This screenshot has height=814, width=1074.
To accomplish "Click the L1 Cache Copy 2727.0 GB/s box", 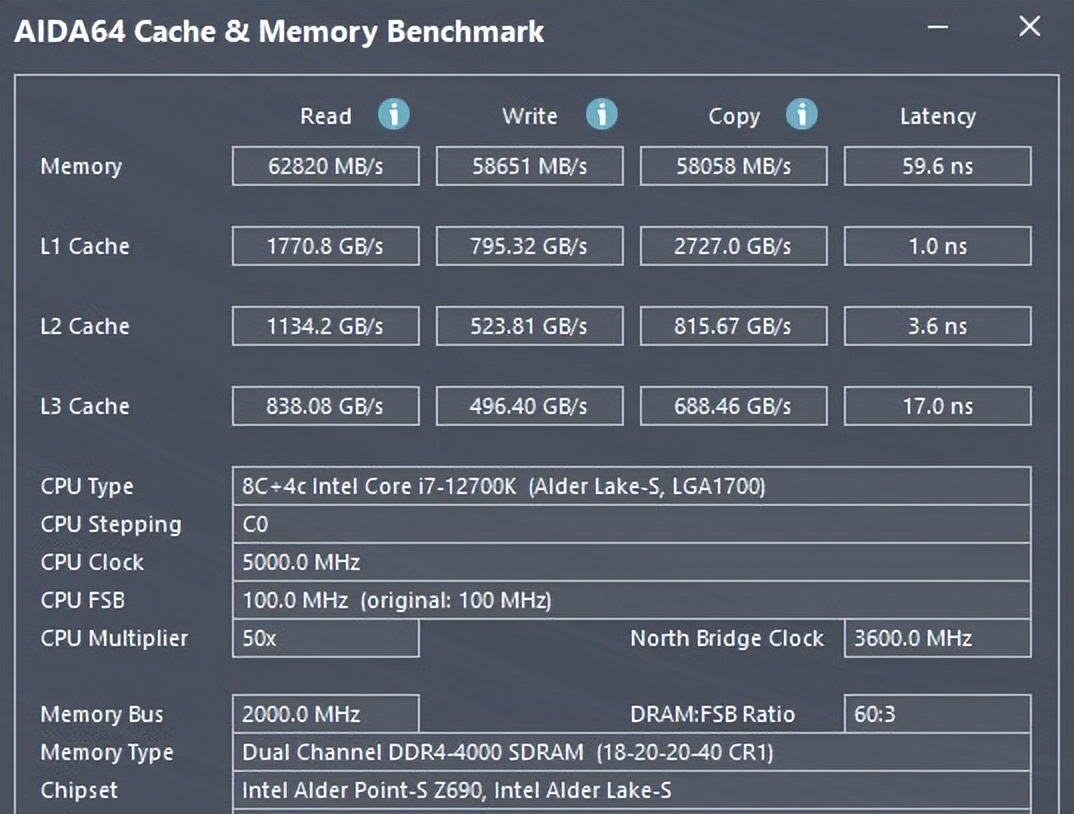I will (x=733, y=246).
